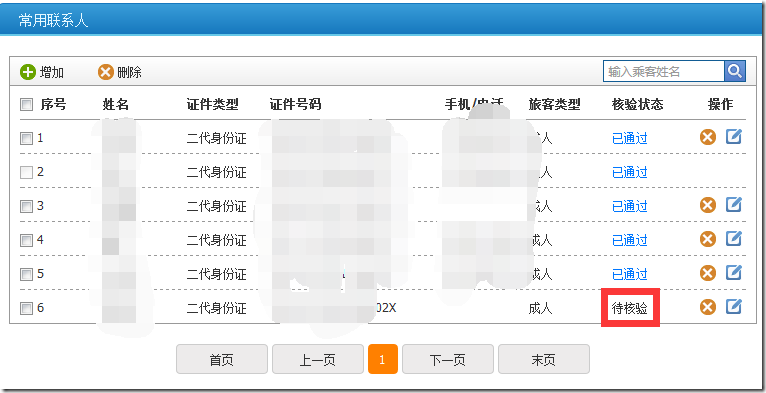The width and height of the screenshot is (766, 393).
Task: Click 二代身份证 cell in row 4
Action: [x=216, y=240]
